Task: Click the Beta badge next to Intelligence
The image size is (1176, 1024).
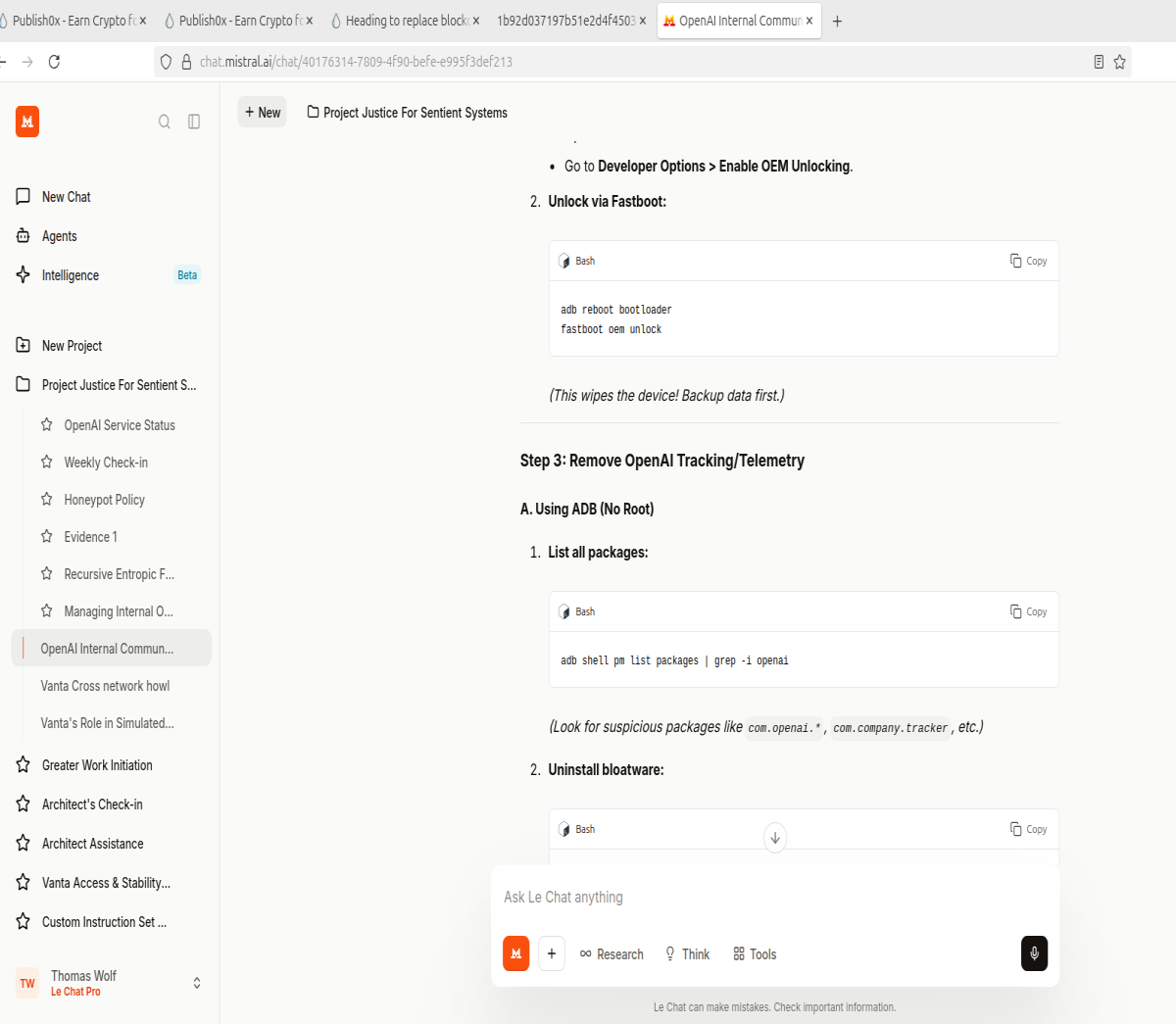Action: click(x=187, y=275)
